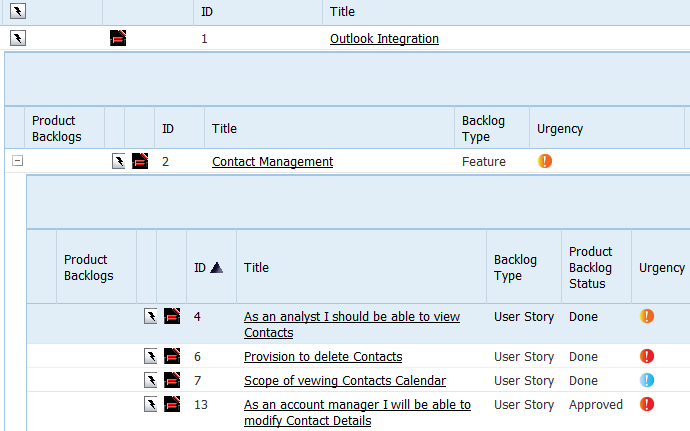Open the Contact Management link
The width and height of the screenshot is (690, 431).
pos(272,162)
